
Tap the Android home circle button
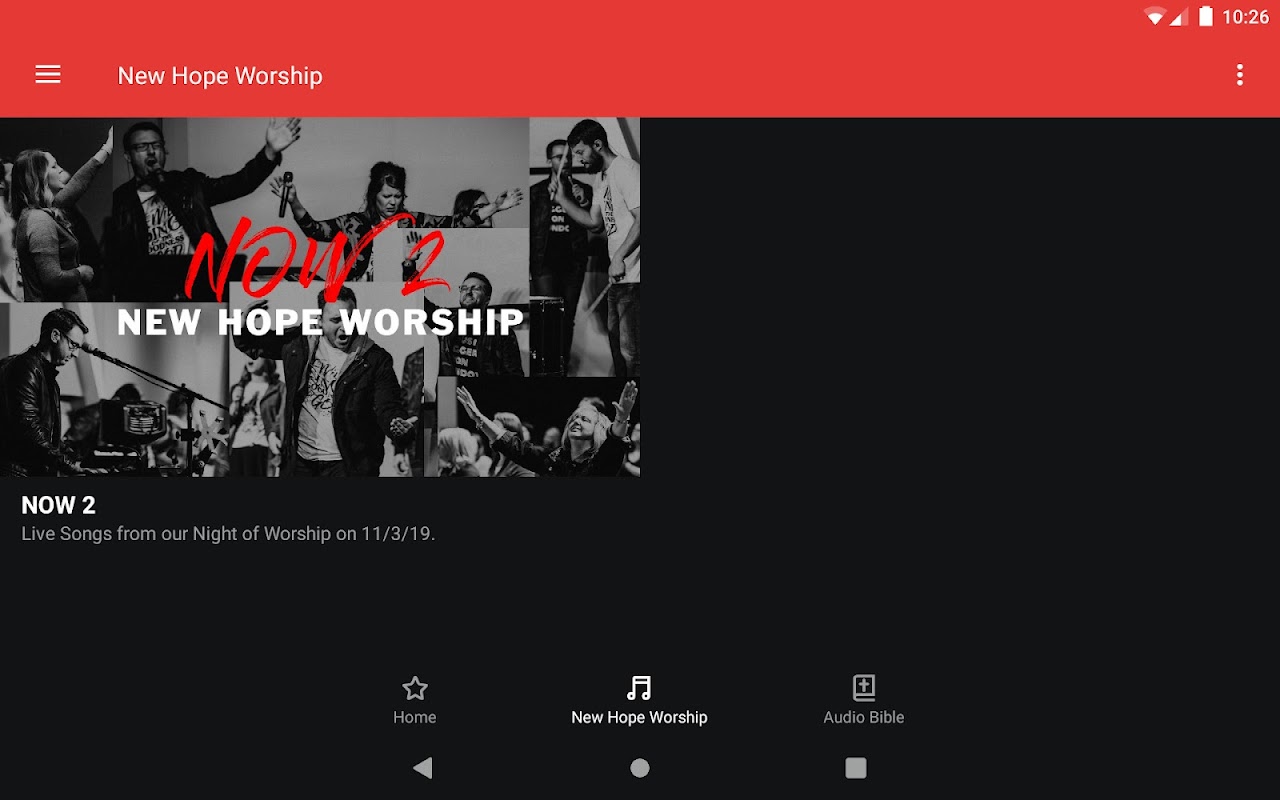(x=640, y=768)
